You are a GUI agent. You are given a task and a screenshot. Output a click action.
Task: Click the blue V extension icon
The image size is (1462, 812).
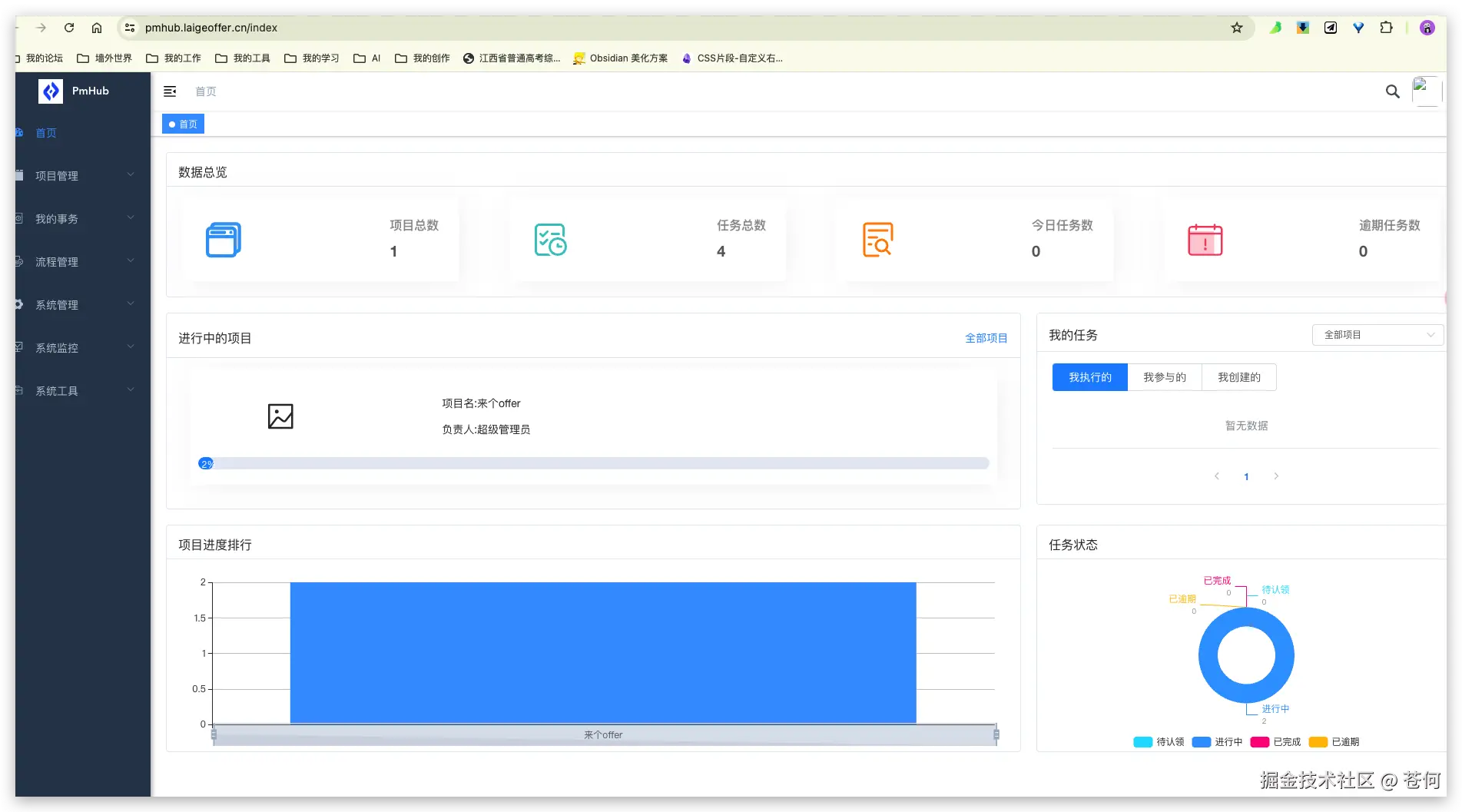[x=1358, y=28]
